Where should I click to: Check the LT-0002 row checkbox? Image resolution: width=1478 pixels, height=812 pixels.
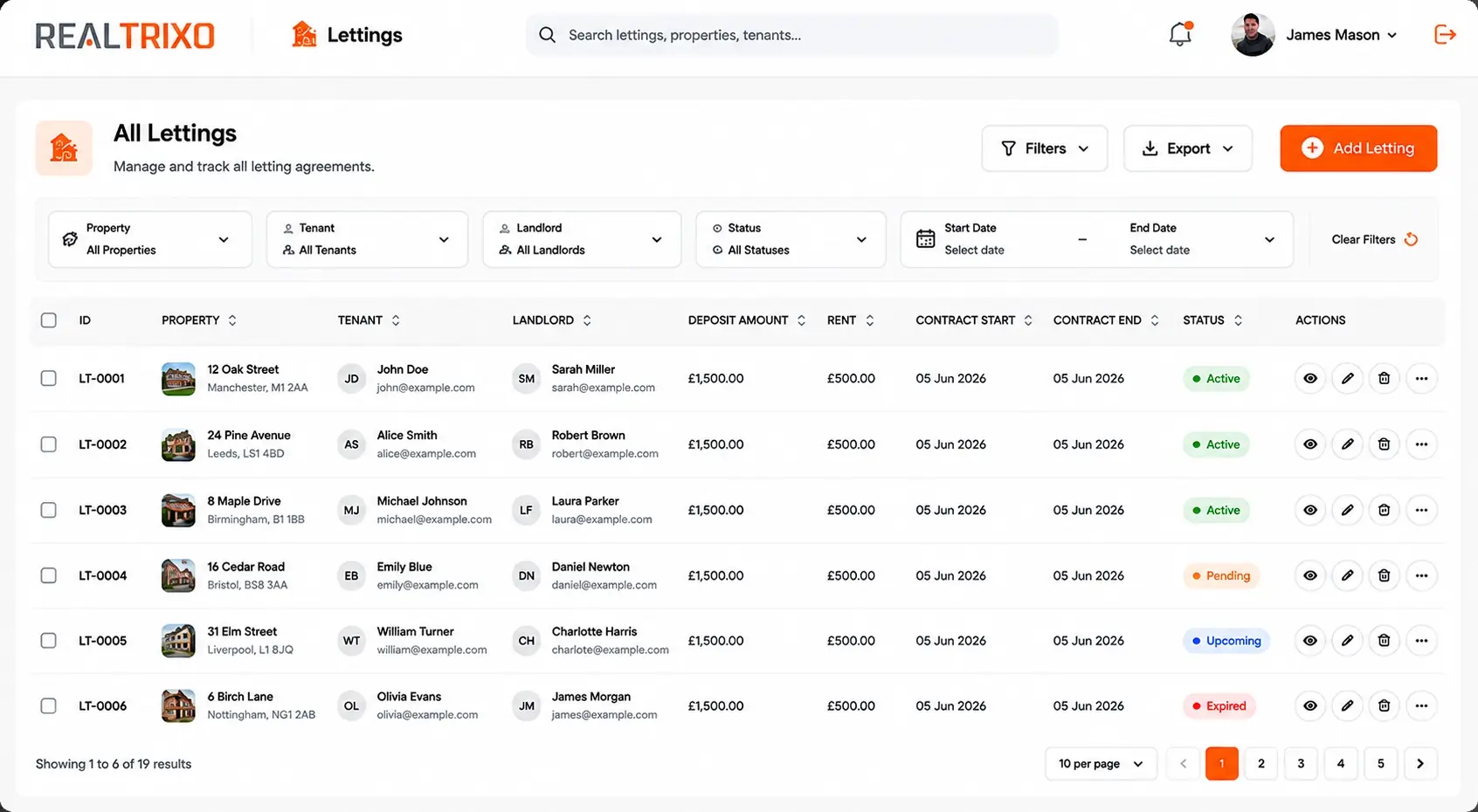49,444
